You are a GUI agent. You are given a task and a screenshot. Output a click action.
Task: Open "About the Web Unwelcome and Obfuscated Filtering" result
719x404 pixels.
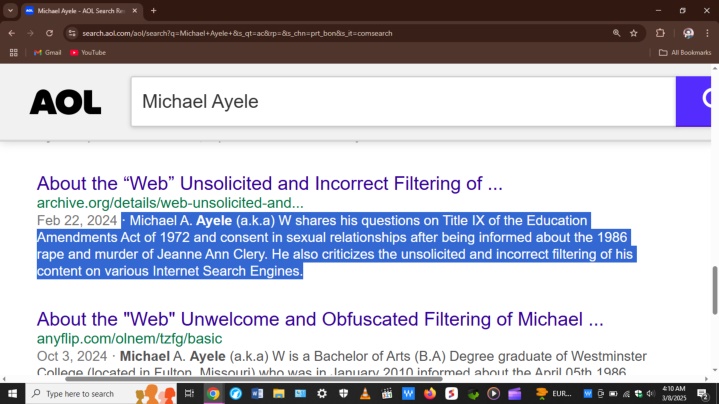[320, 319]
